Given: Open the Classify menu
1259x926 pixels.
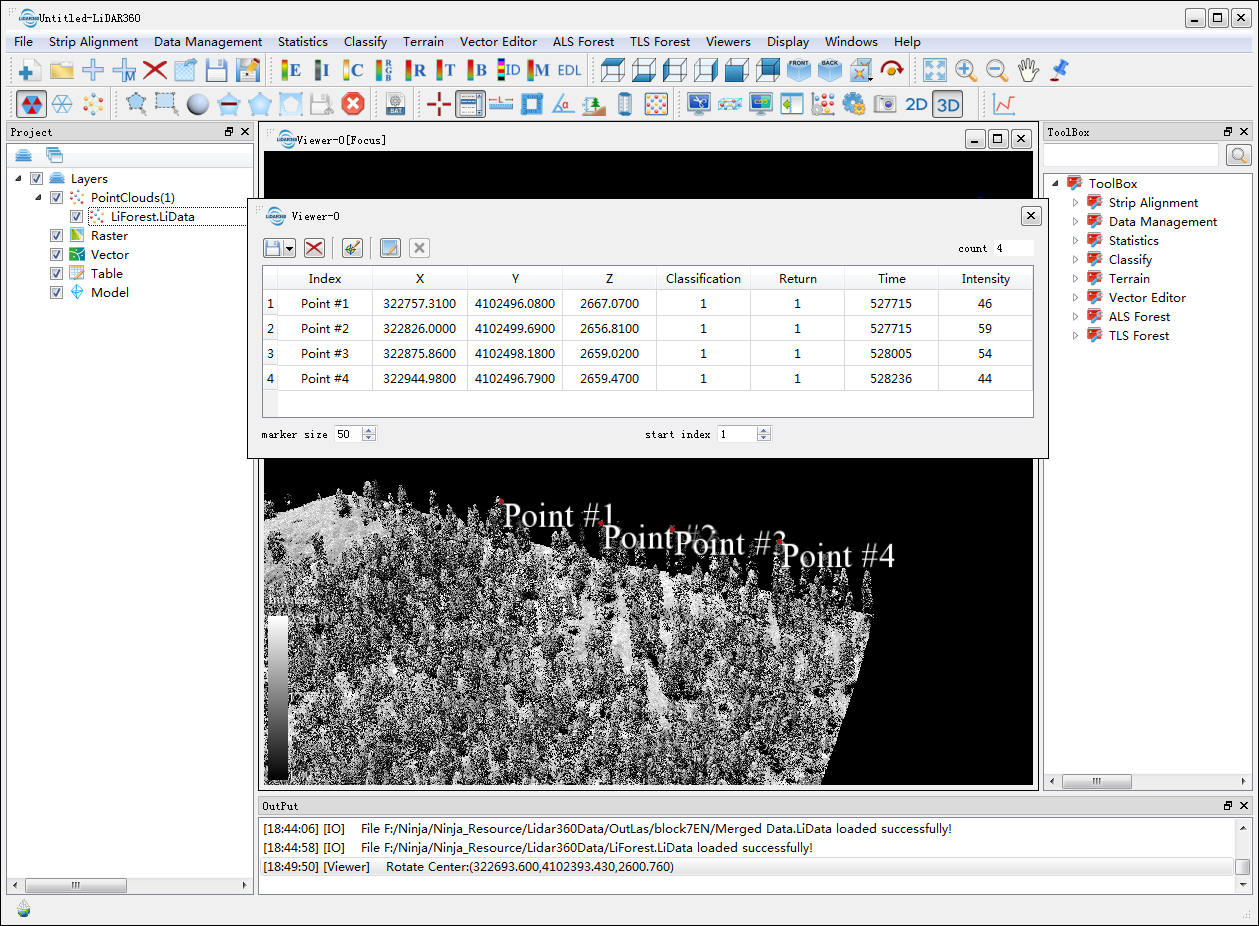Looking at the screenshot, I should [x=365, y=42].
